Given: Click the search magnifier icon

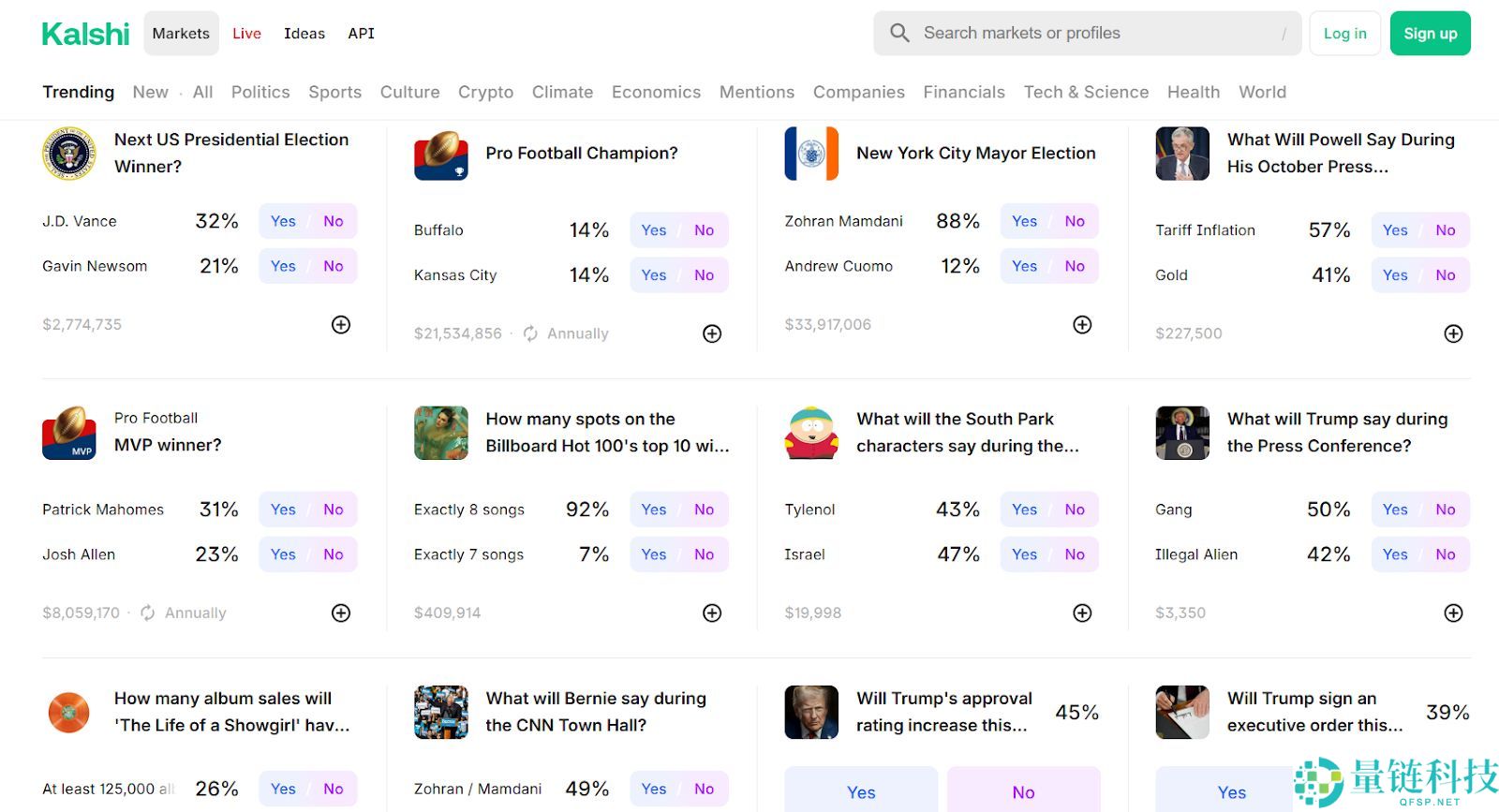Looking at the screenshot, I should coord(899,34).
